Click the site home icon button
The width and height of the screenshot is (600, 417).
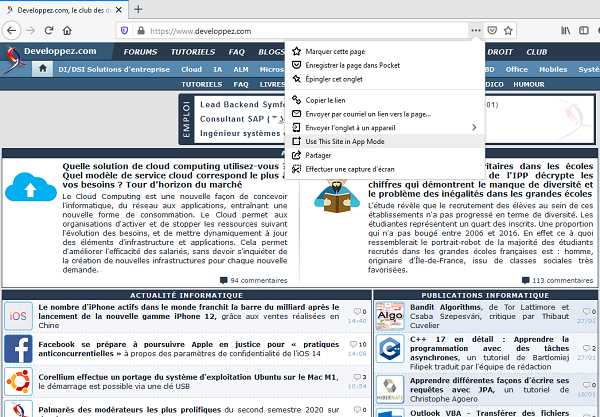click(x=42, y=69)
